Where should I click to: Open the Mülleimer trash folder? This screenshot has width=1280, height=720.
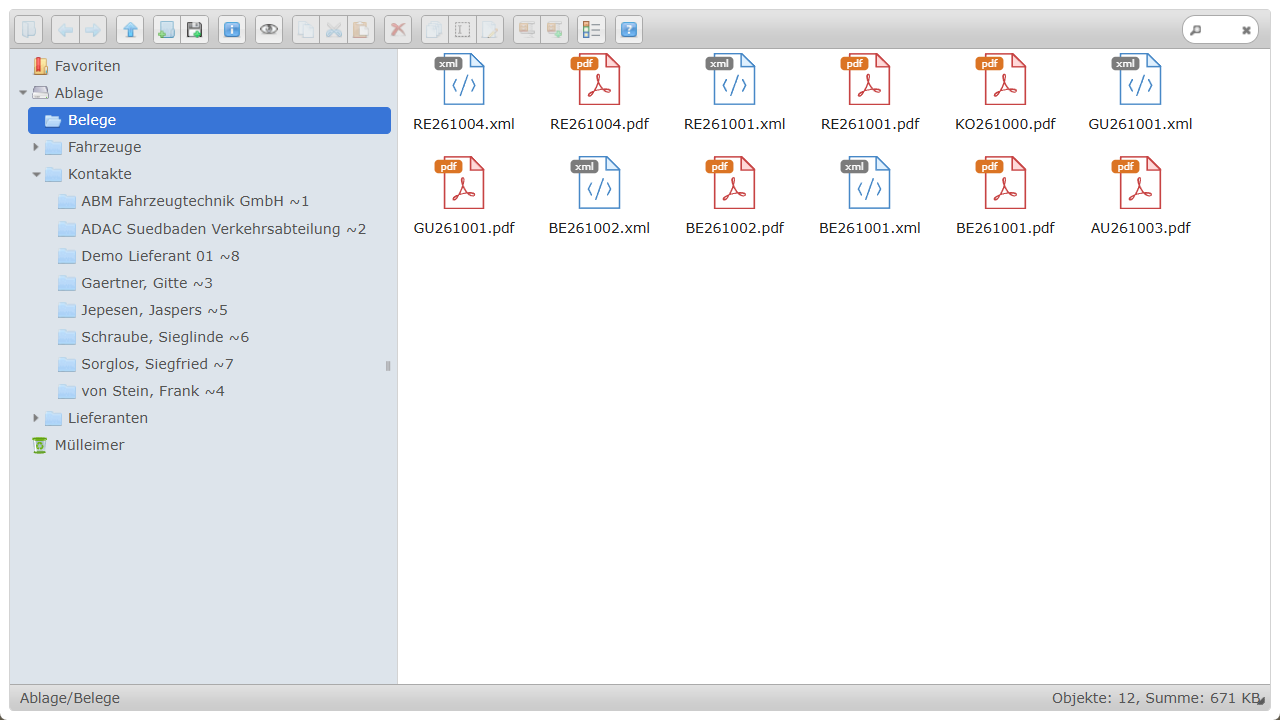pos(89,445)
